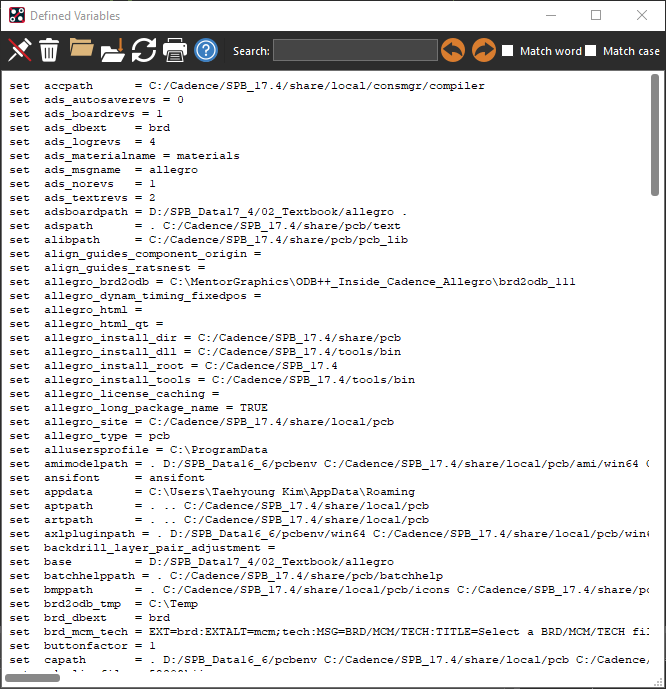Search forward with the orange forward arrow

click(x=484, y=50)
